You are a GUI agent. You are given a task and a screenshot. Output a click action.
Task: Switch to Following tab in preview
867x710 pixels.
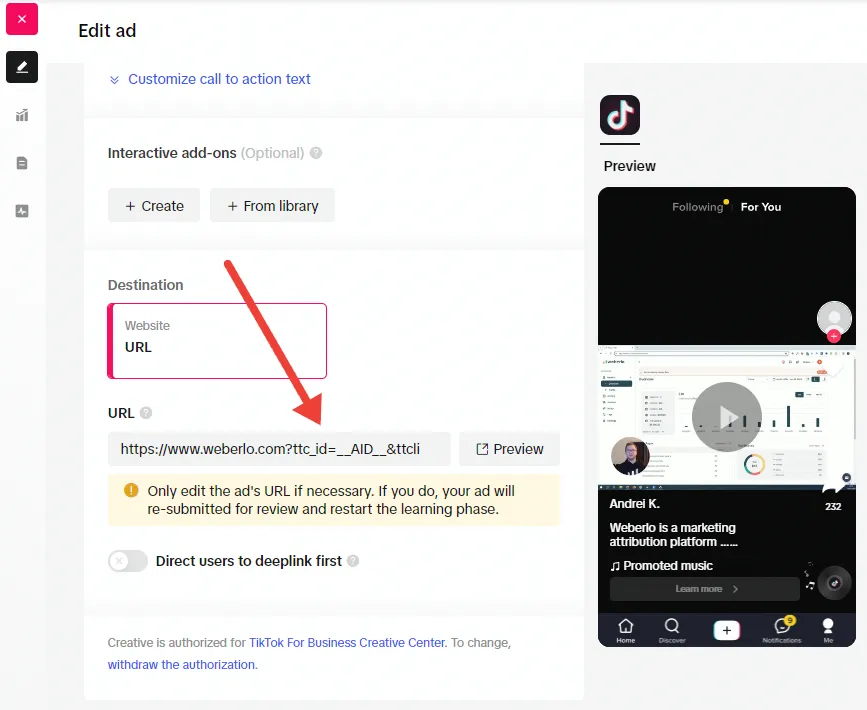pos(697,207)
